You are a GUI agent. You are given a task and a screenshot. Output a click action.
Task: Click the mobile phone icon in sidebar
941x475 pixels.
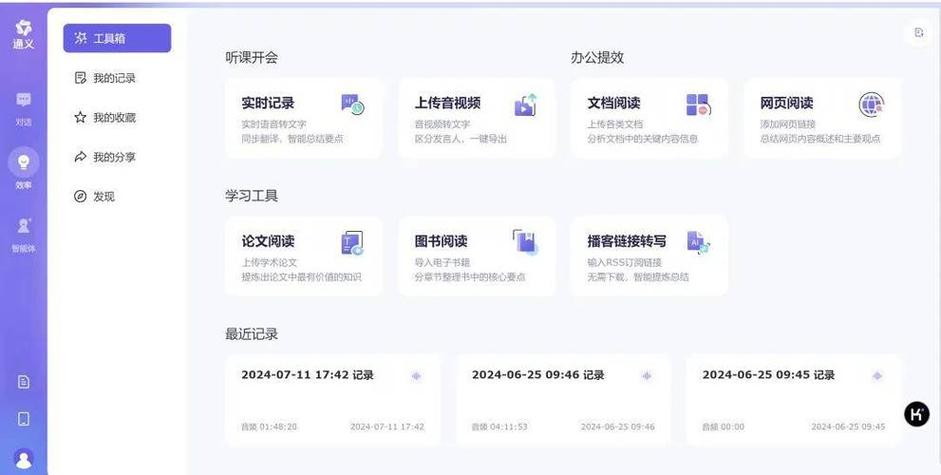(x=23, y=419)
